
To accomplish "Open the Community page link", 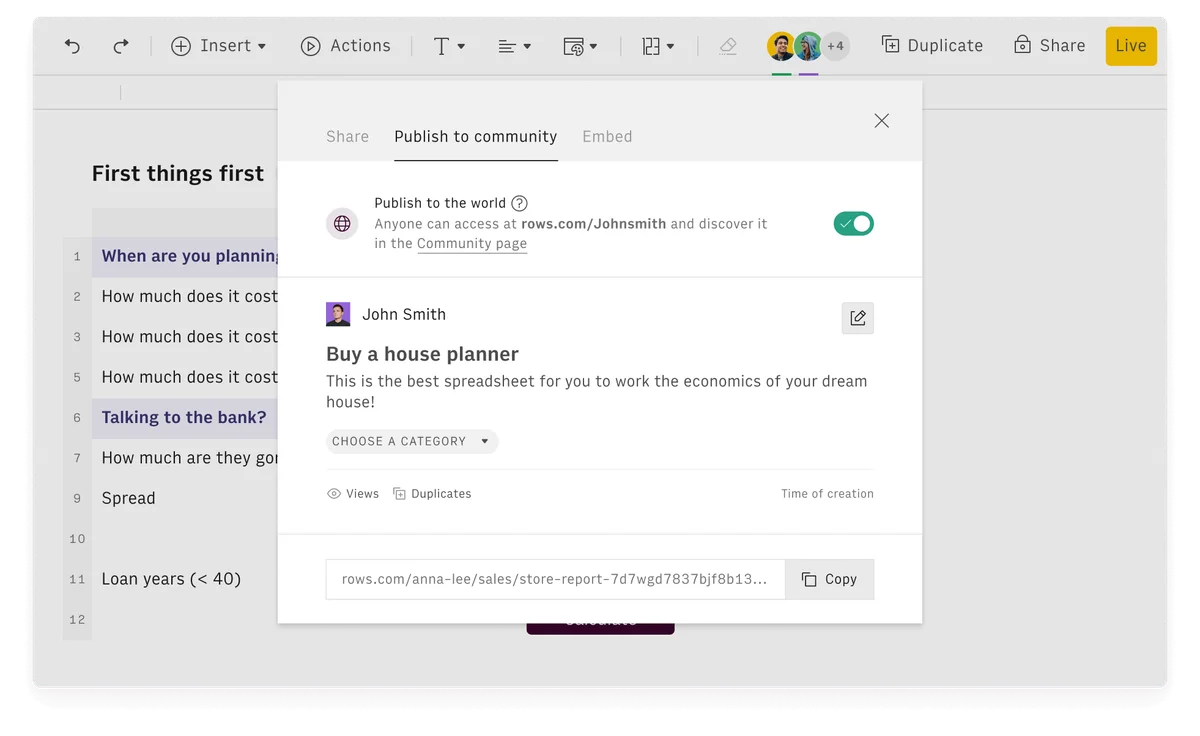I will click(x=472, y=243).
